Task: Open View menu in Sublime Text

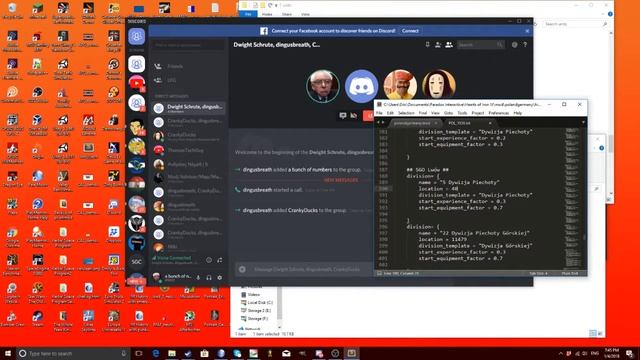Action: pos(436,113)
